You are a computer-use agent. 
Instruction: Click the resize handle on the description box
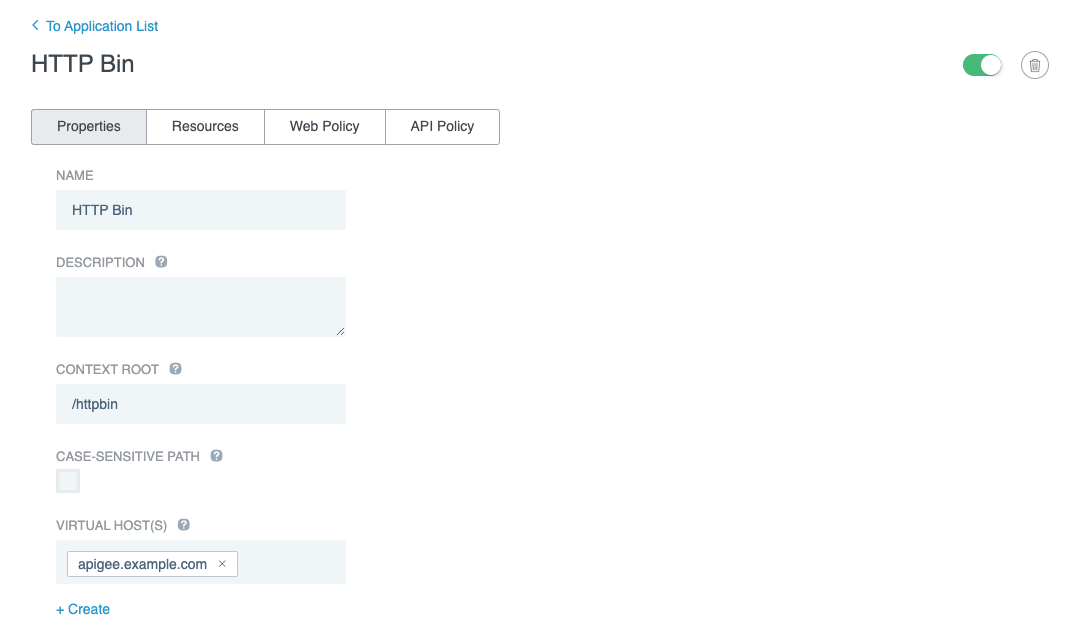pos(341,332)
